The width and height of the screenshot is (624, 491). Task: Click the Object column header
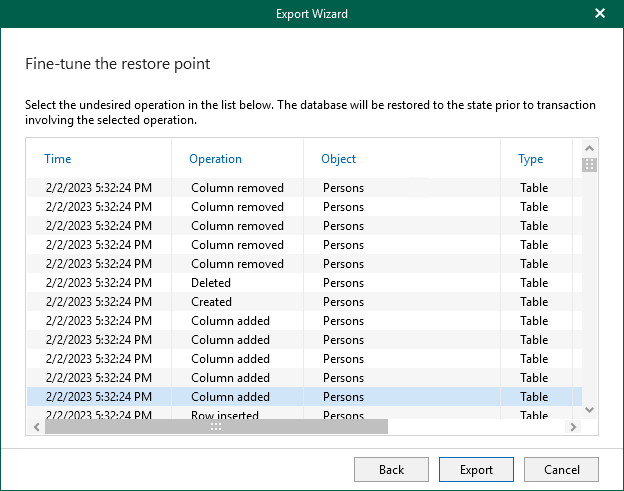click(338, 159)
